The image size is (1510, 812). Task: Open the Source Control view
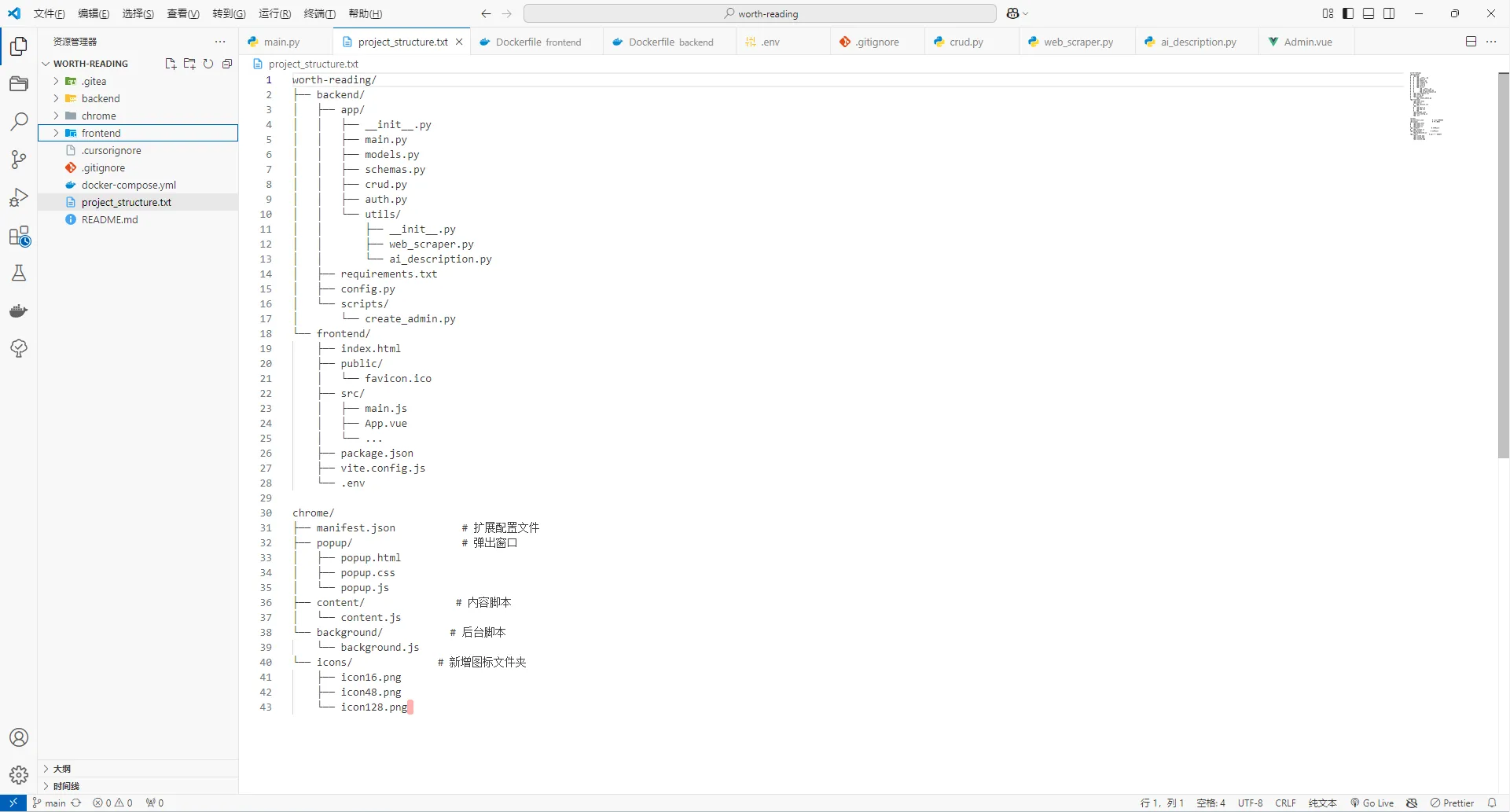(x=19, y=160)
